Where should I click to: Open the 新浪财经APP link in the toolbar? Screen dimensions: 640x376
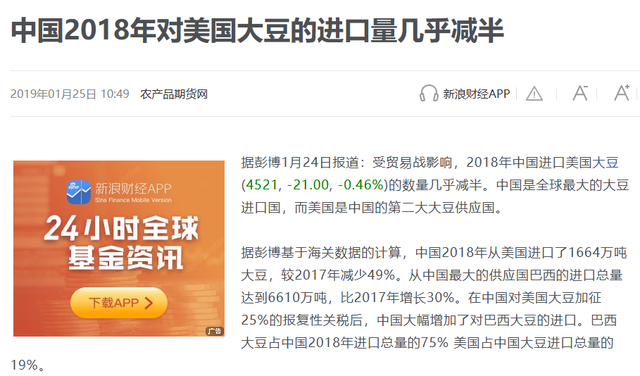tap(476, 94)
